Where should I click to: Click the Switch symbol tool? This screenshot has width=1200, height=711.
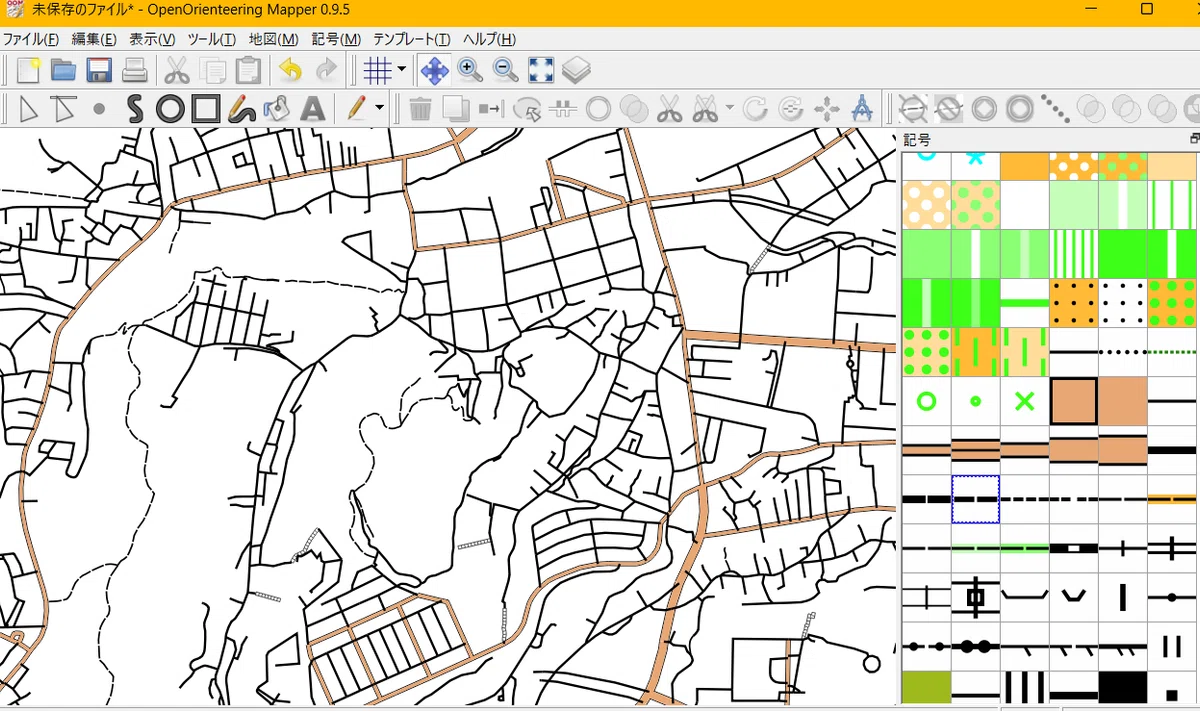[x=491, y=108]
